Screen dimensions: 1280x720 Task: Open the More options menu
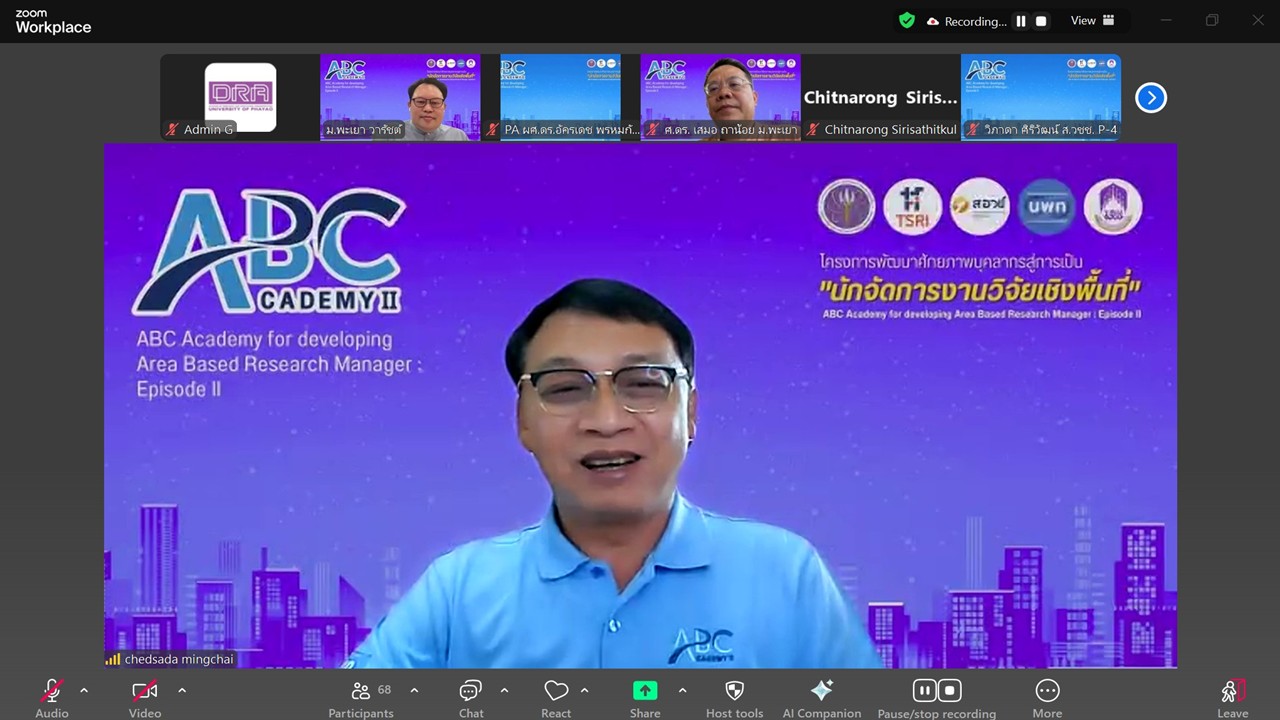1047,691
